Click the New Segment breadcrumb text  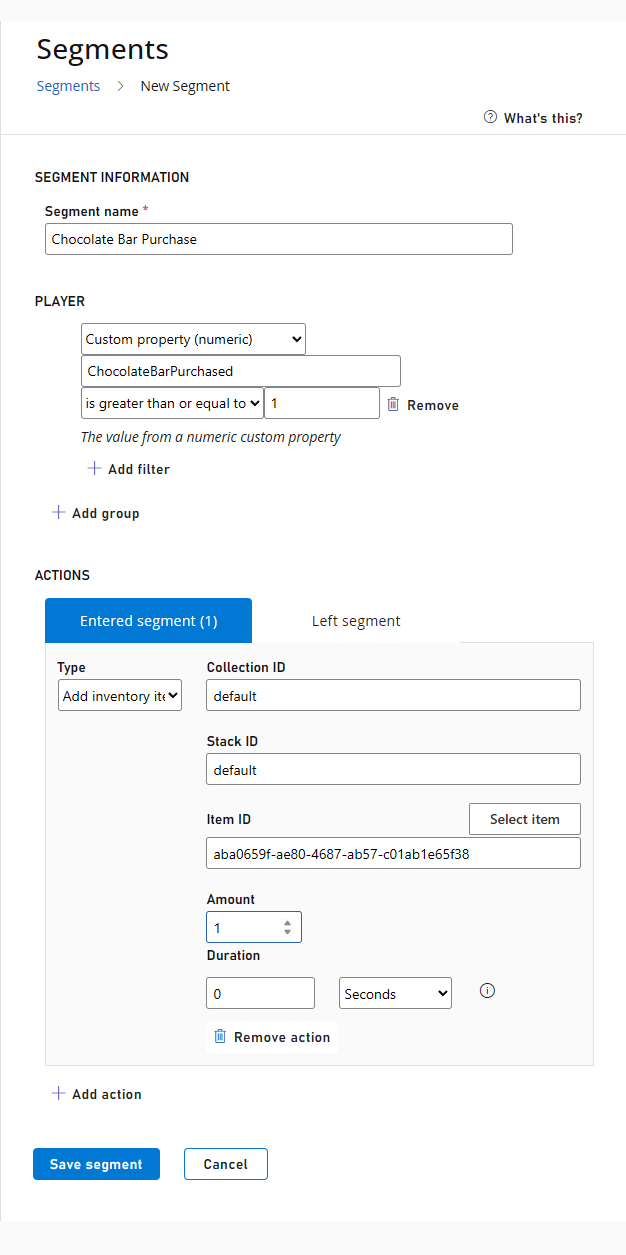(x=185, y=86)
